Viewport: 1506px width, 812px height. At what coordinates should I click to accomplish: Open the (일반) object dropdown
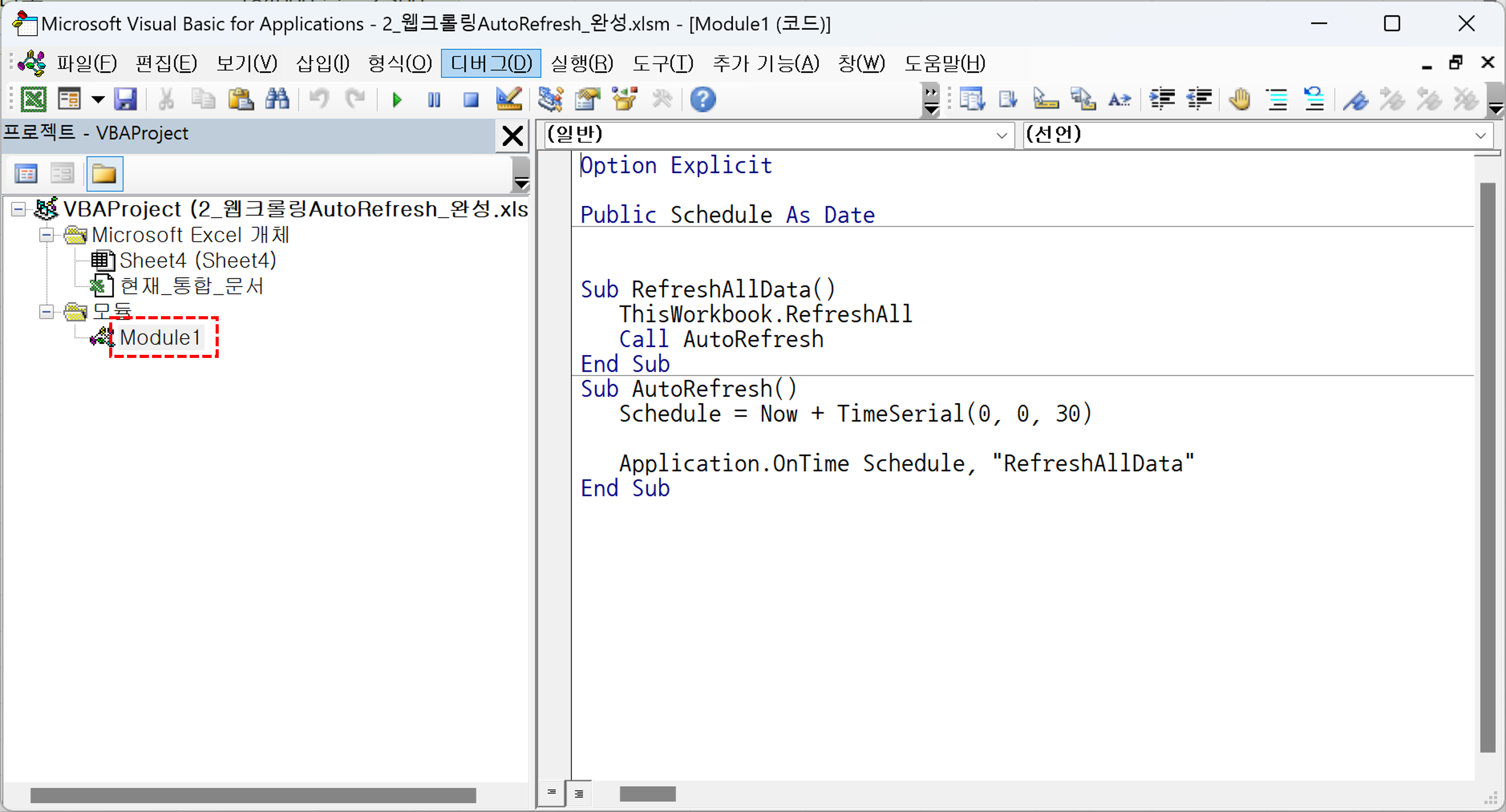(1001, 136)
